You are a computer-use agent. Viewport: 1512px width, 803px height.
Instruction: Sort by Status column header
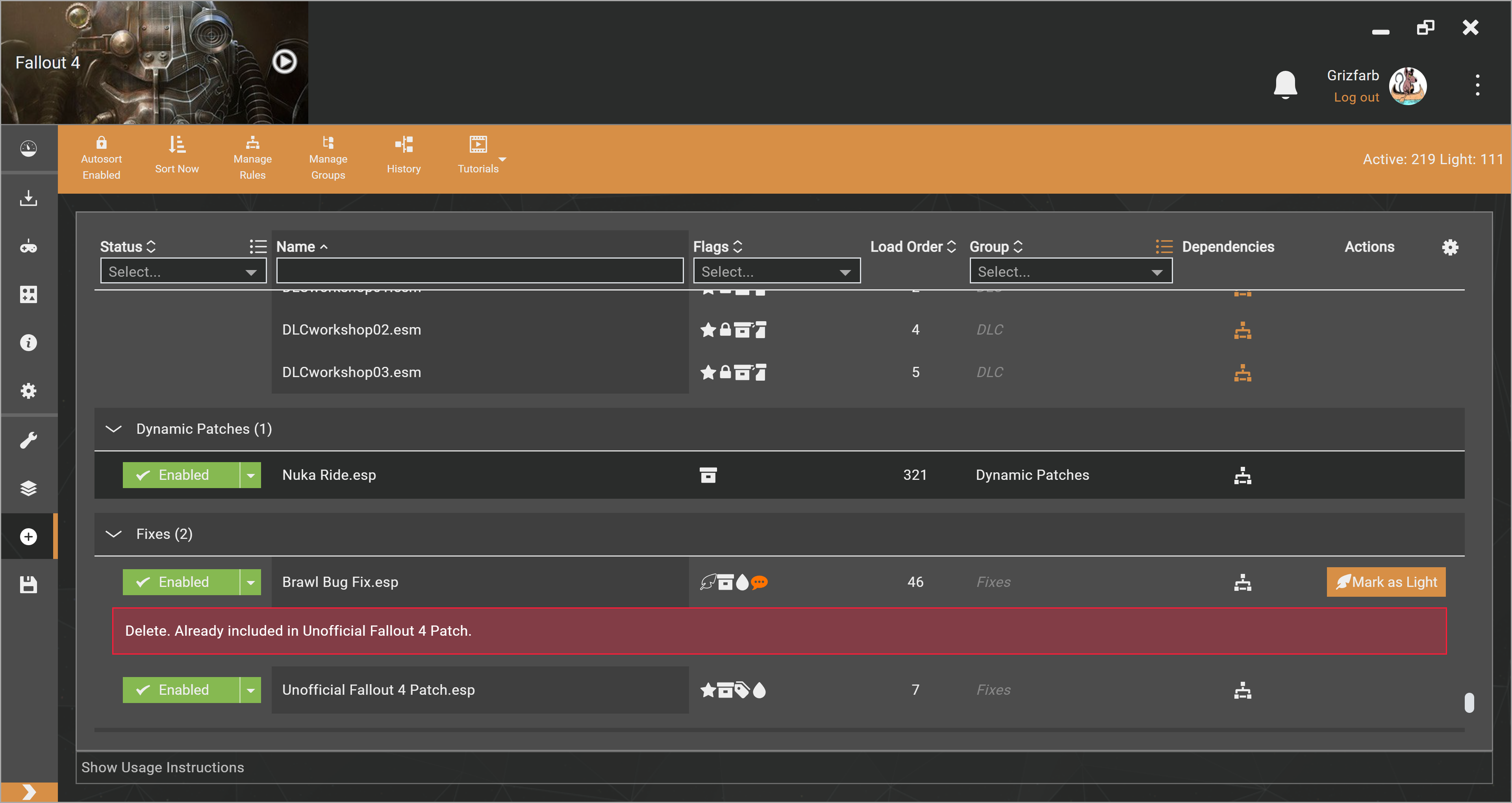point(127,246)
